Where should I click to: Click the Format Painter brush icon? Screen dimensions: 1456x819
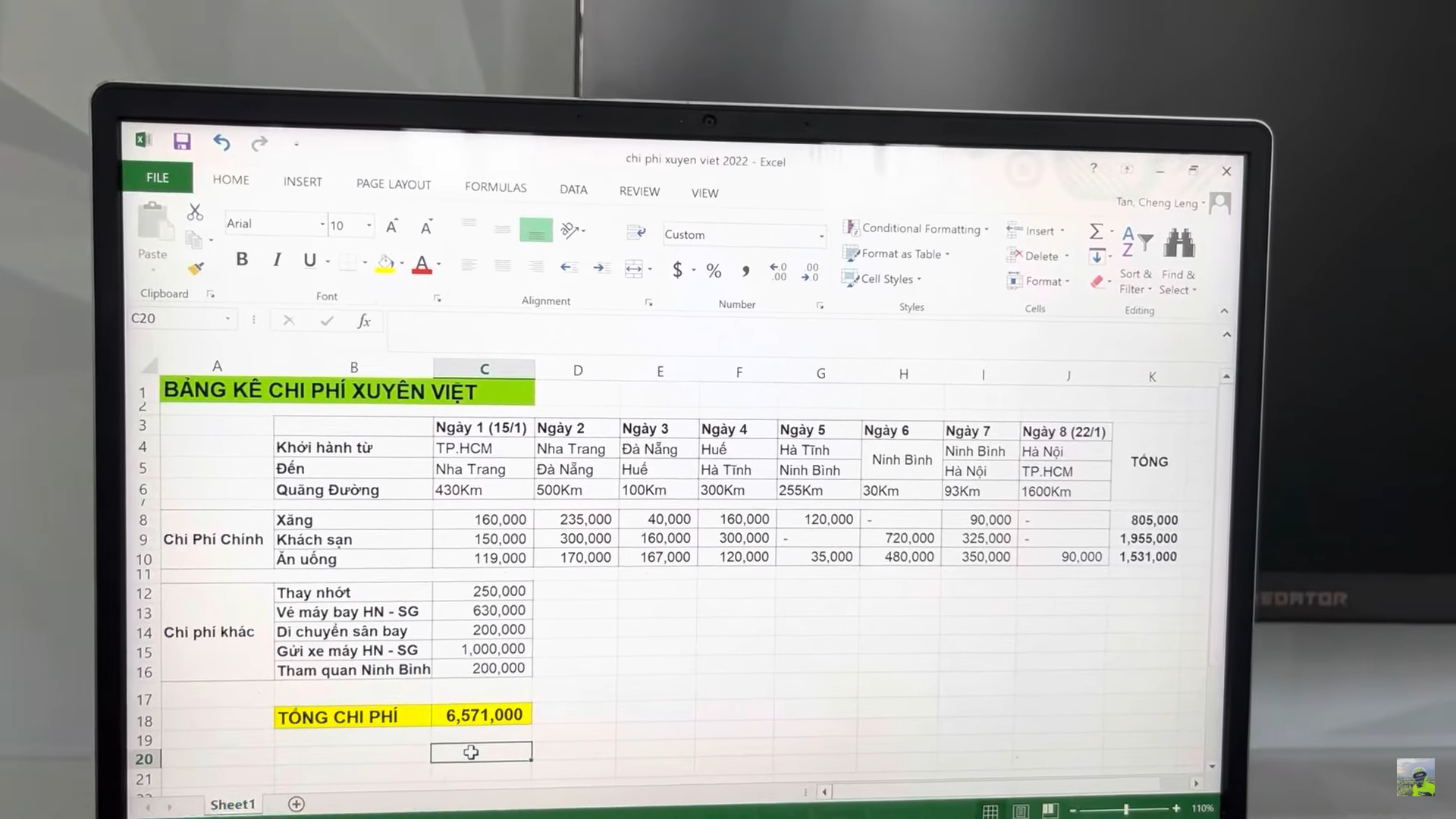(196, 268)
